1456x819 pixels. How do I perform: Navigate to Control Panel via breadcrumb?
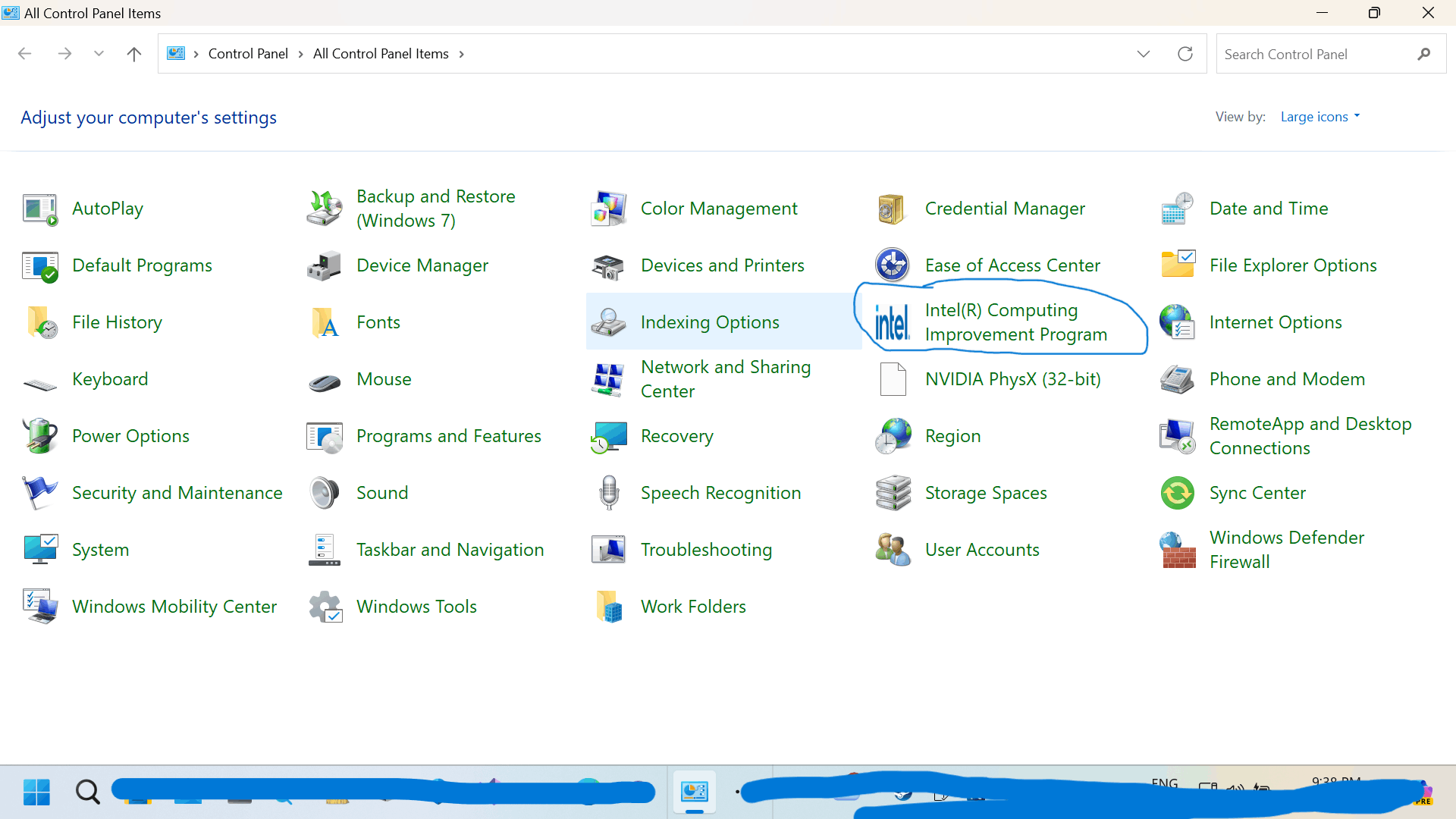pos(247,53)
